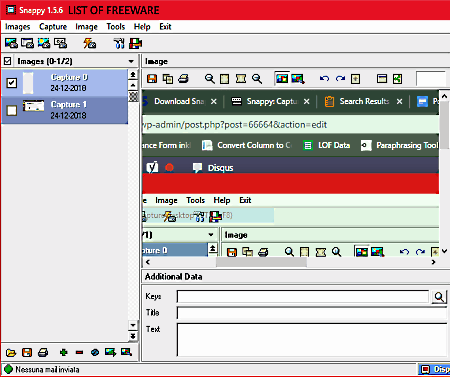The height and width of the screenshot is (377, 450).
Task: Uncheck the Capture 0 checkbox
Action: (x=12, y=83)
